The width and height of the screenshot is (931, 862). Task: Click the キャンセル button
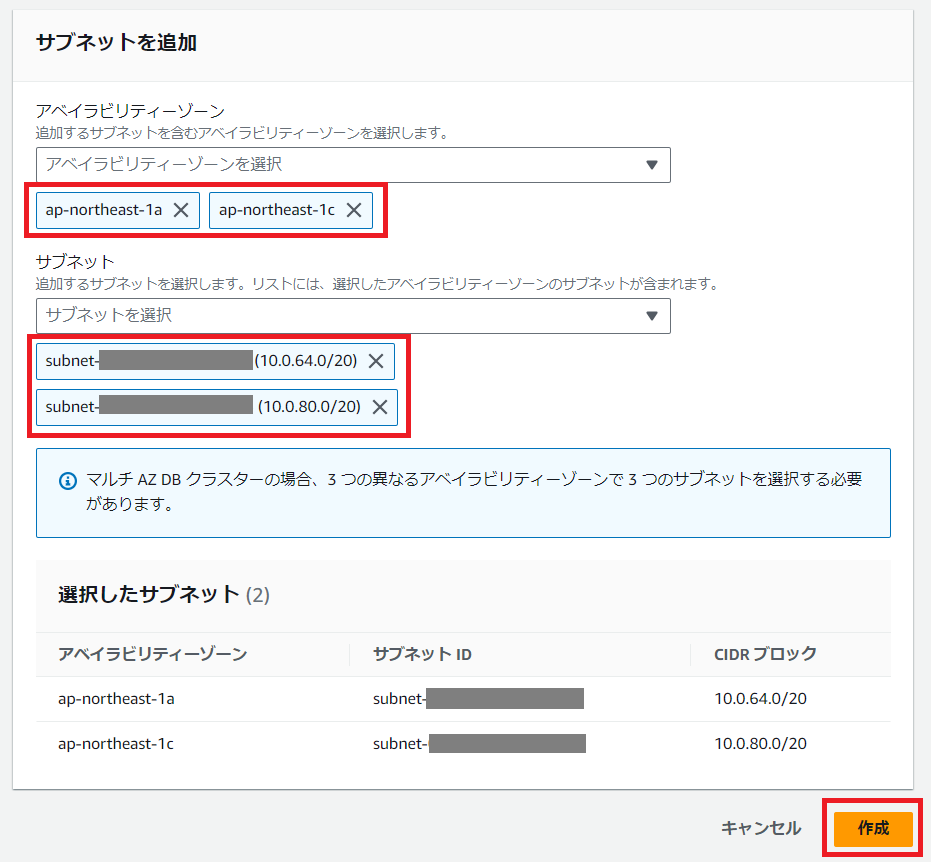(x=761, y=828)
